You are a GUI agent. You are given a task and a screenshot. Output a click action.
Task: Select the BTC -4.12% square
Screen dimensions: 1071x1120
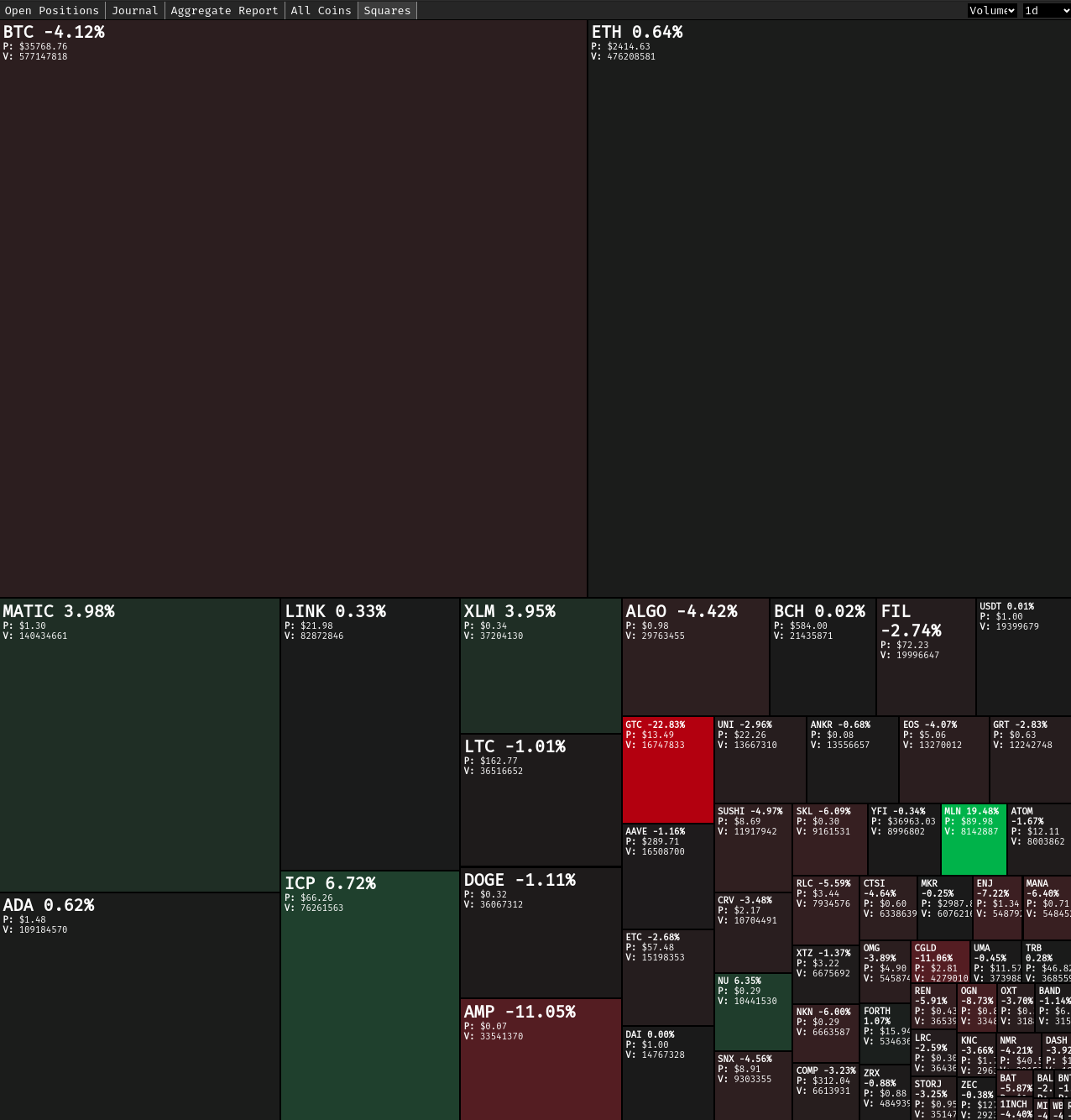coord(293,308)
